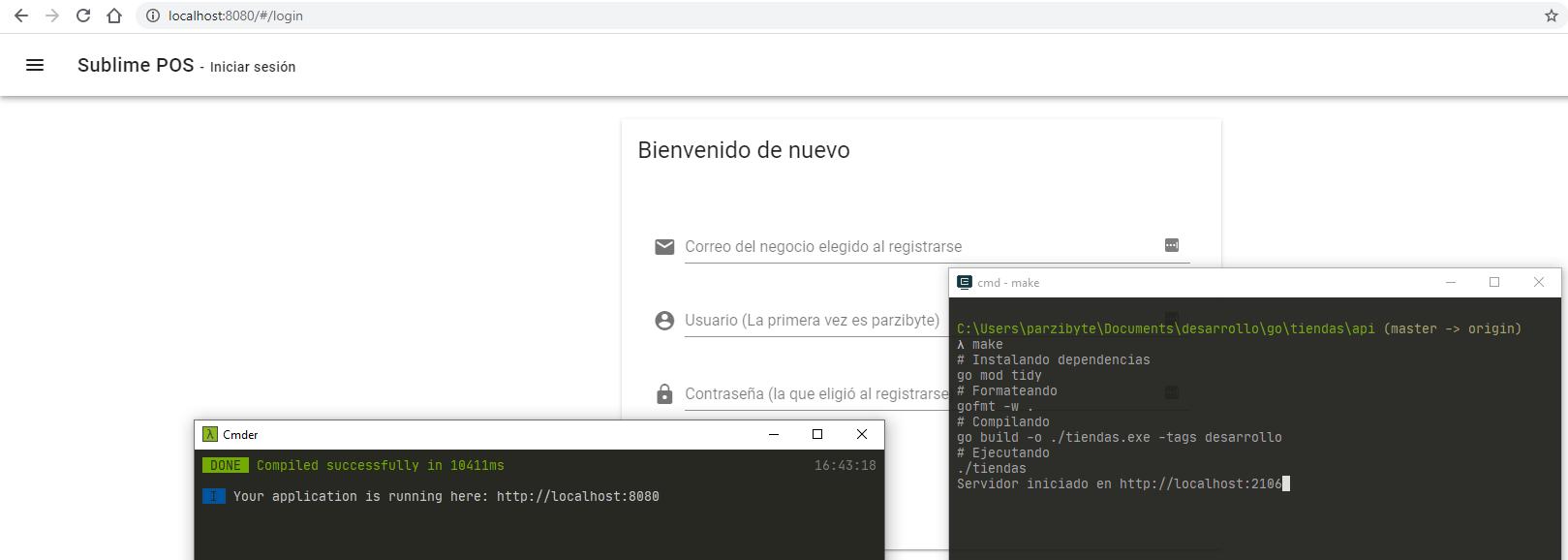Click the account icon beside Usuario field

pos(664,321)
